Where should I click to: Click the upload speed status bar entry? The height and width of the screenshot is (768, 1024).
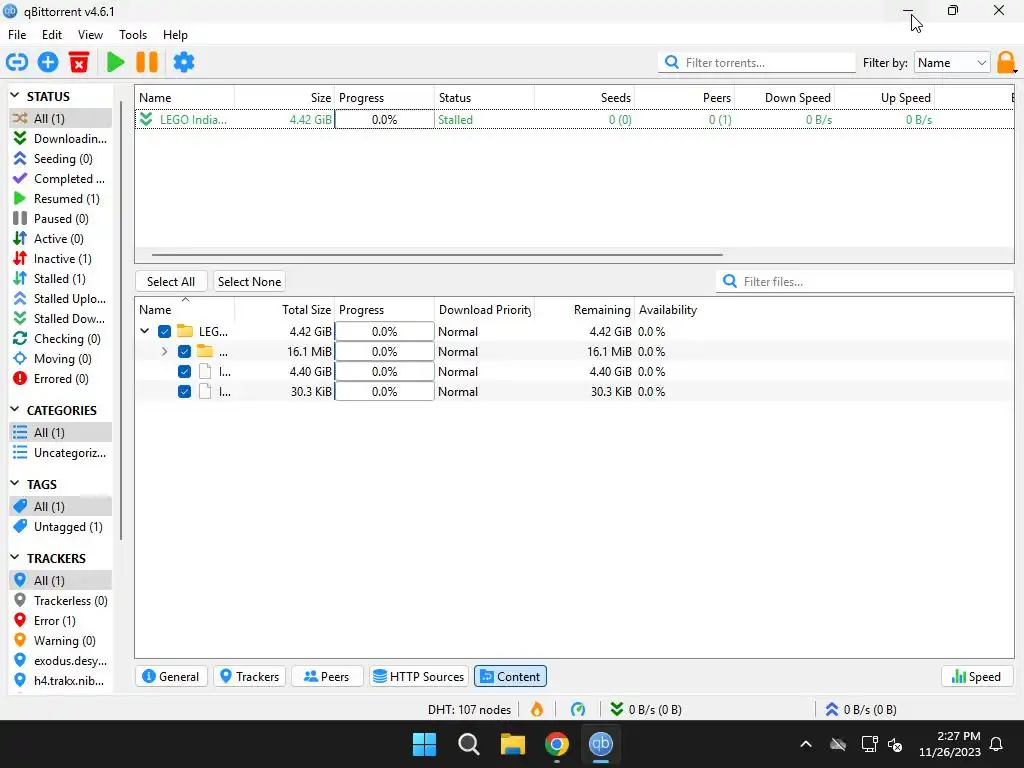coord(861,710)
